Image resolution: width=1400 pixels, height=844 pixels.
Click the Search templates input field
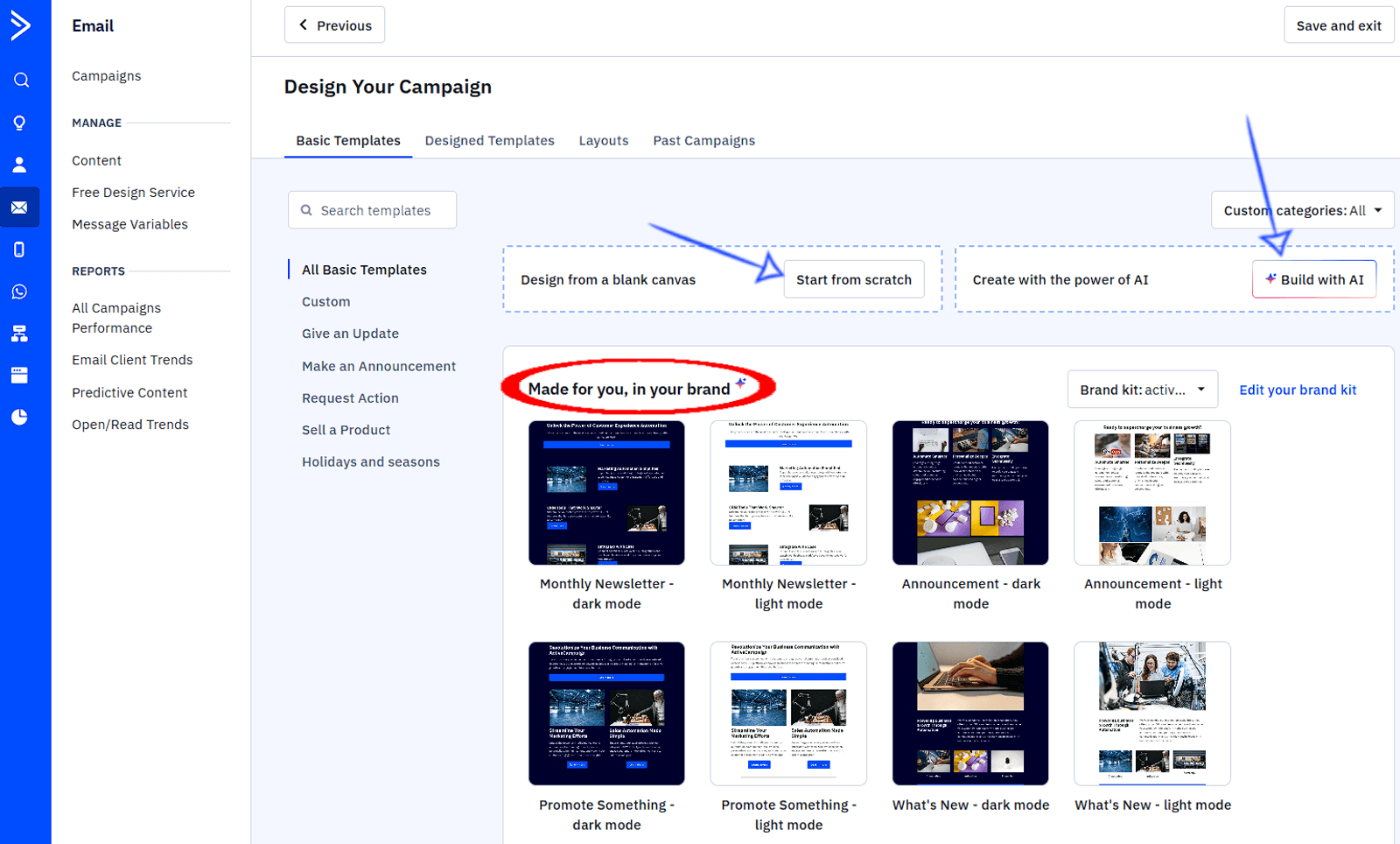(373, 210)
